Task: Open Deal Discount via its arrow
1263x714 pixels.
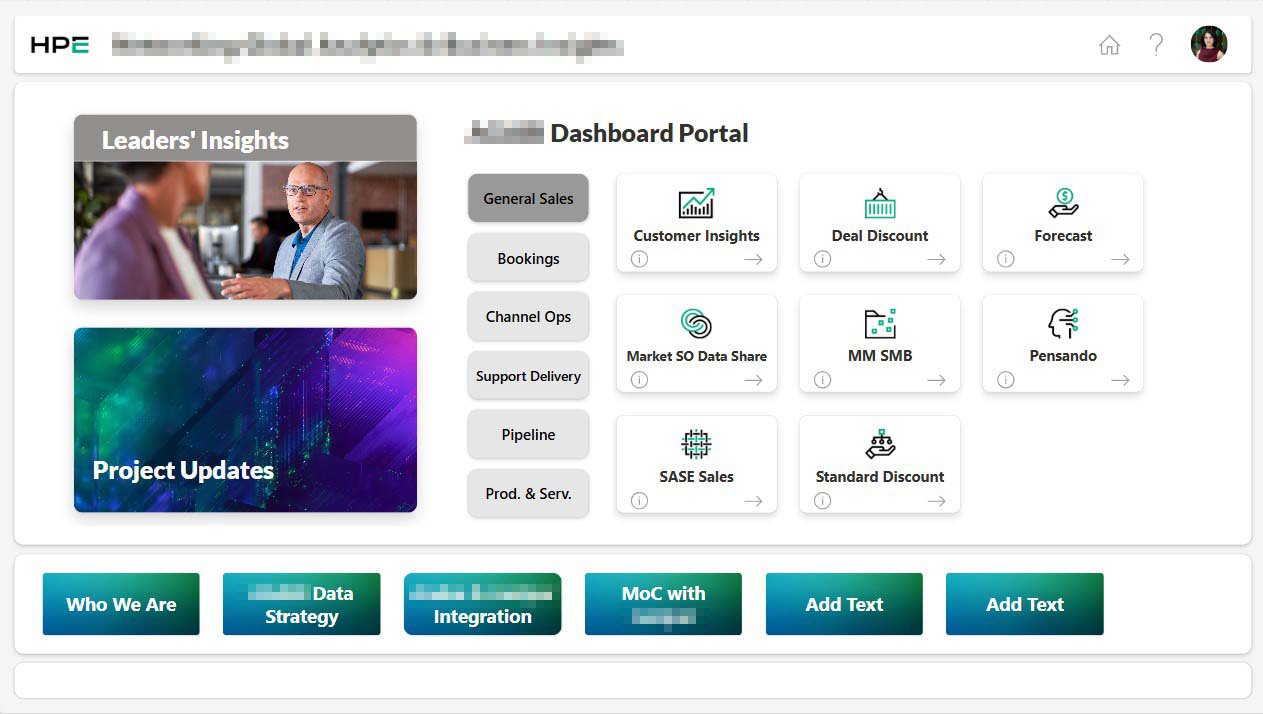Action: point(937,259)
